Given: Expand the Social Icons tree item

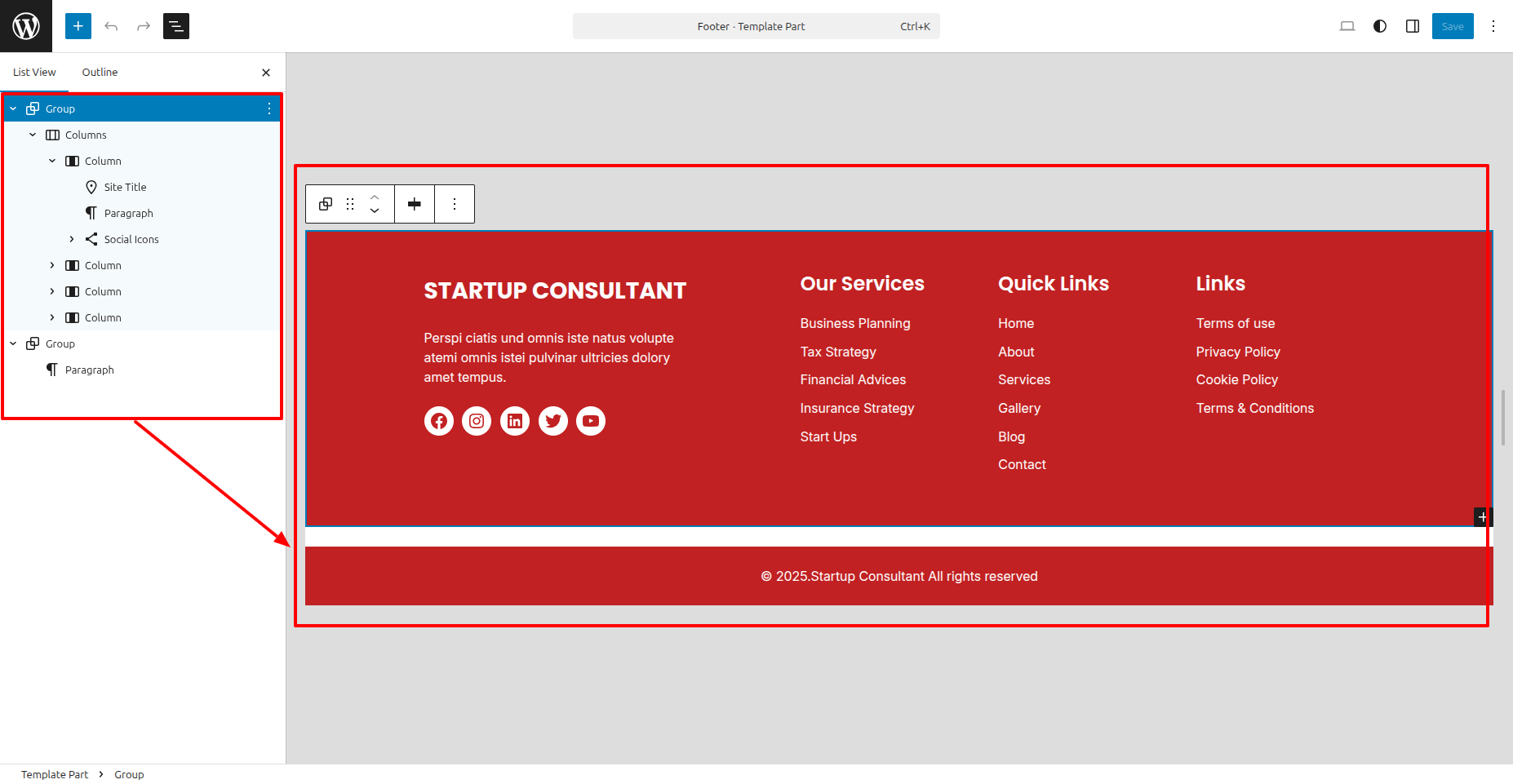Looking at the screenshot, I should coord(72,239).
